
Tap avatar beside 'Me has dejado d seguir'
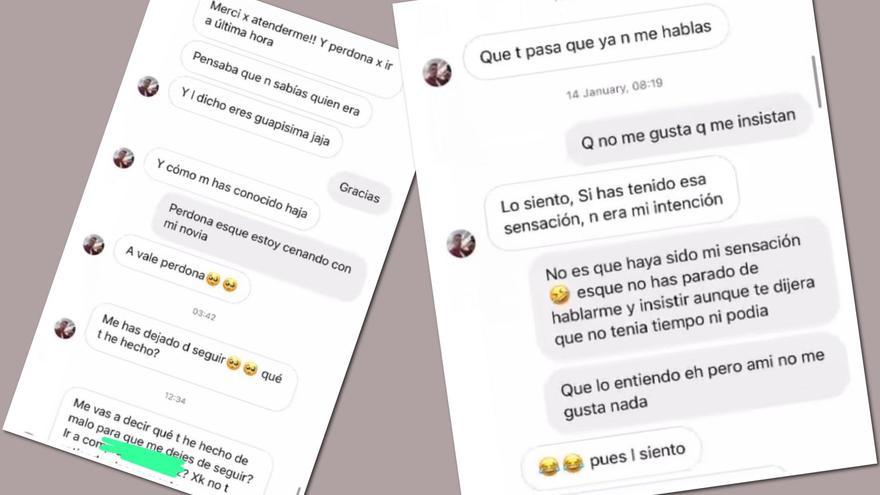(x=65, y=328)
